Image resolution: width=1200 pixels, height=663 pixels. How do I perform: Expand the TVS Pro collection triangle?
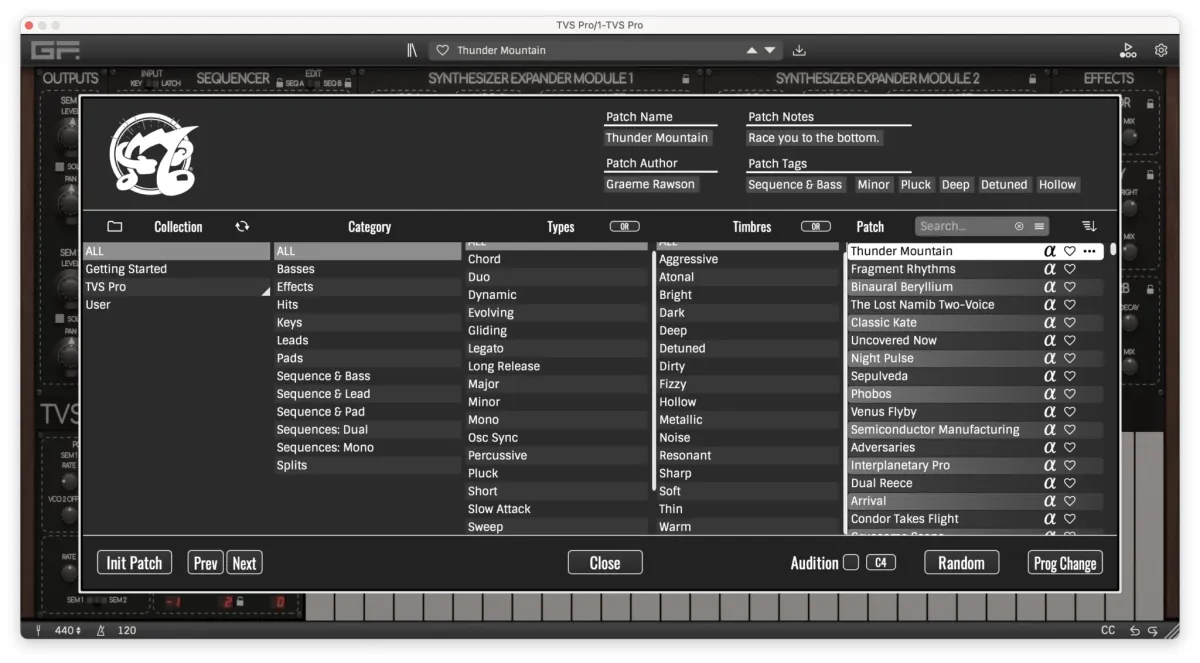pos(266,291)
